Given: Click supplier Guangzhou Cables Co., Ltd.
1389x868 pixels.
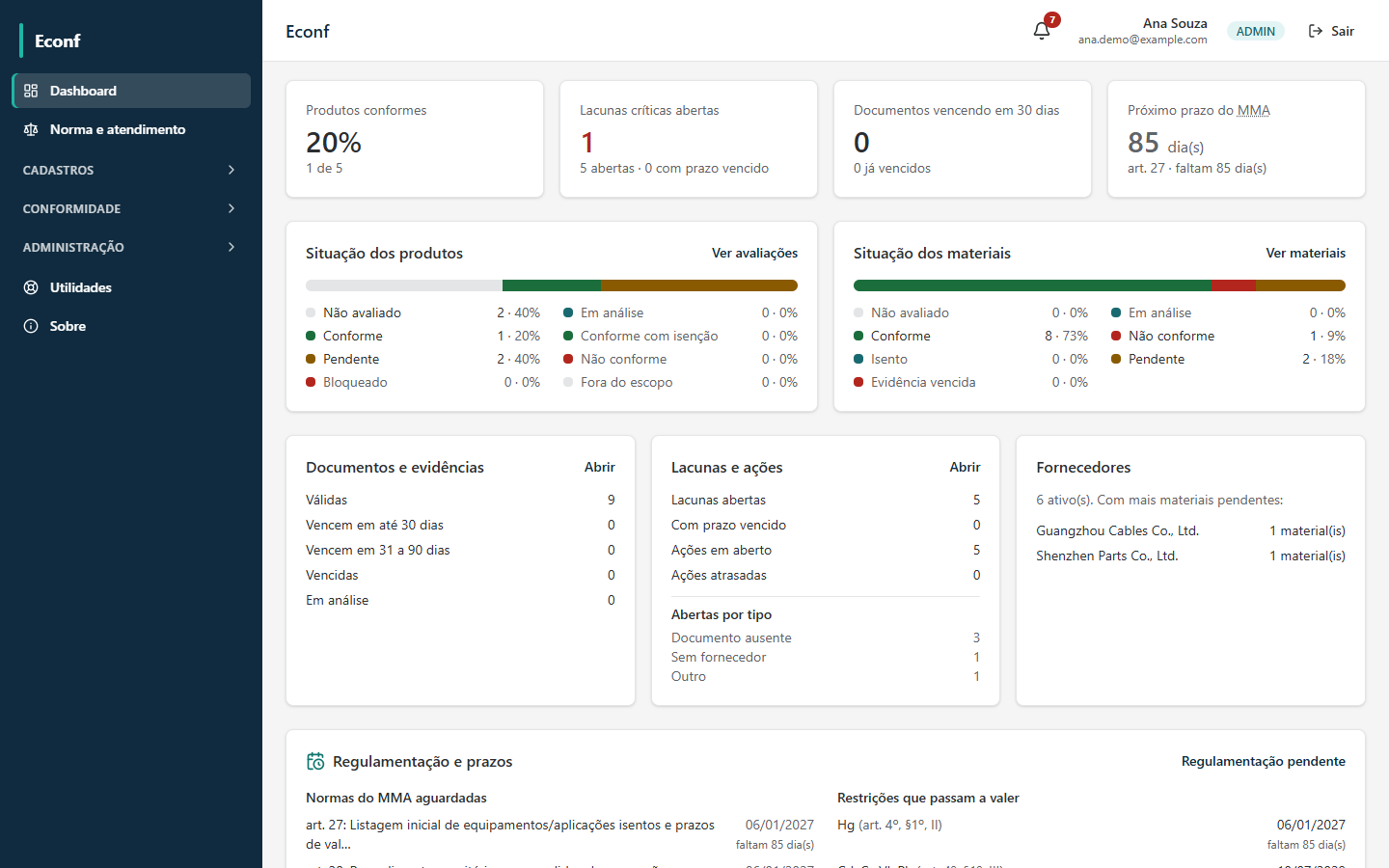Looking at the screenshot, I should tap(1117, 530).
